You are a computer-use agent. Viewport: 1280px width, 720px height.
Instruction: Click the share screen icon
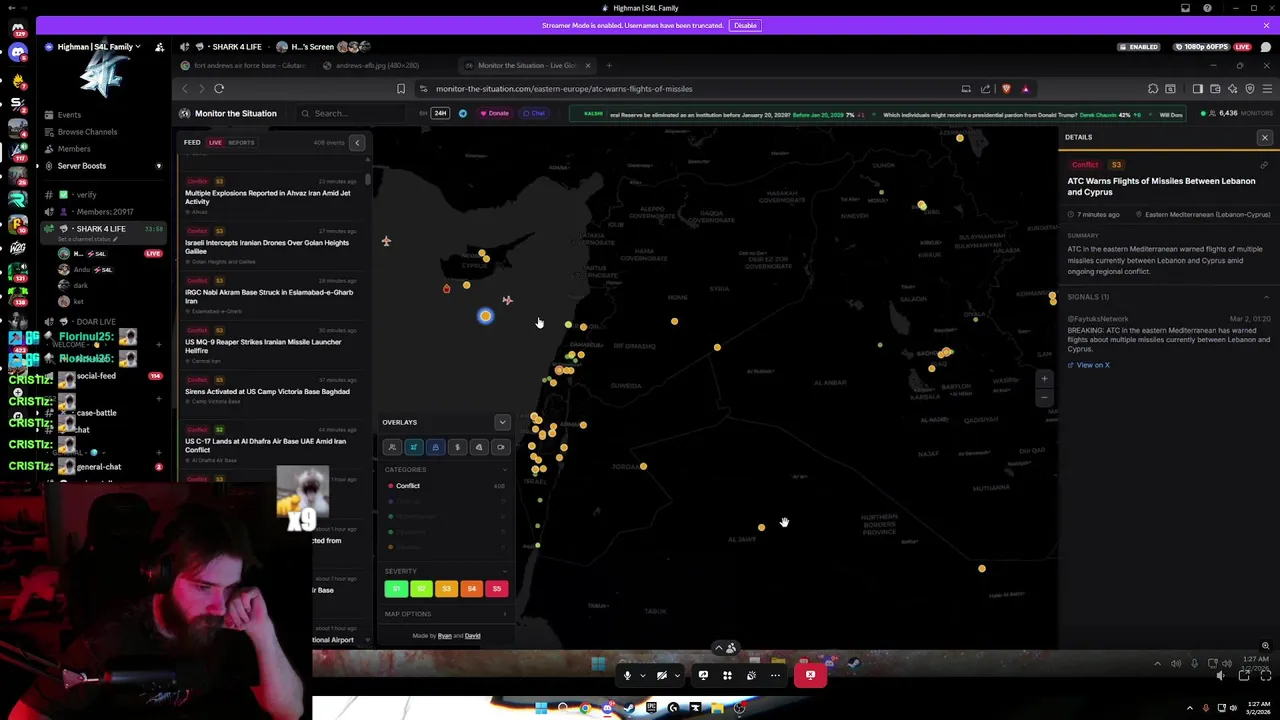703,676
